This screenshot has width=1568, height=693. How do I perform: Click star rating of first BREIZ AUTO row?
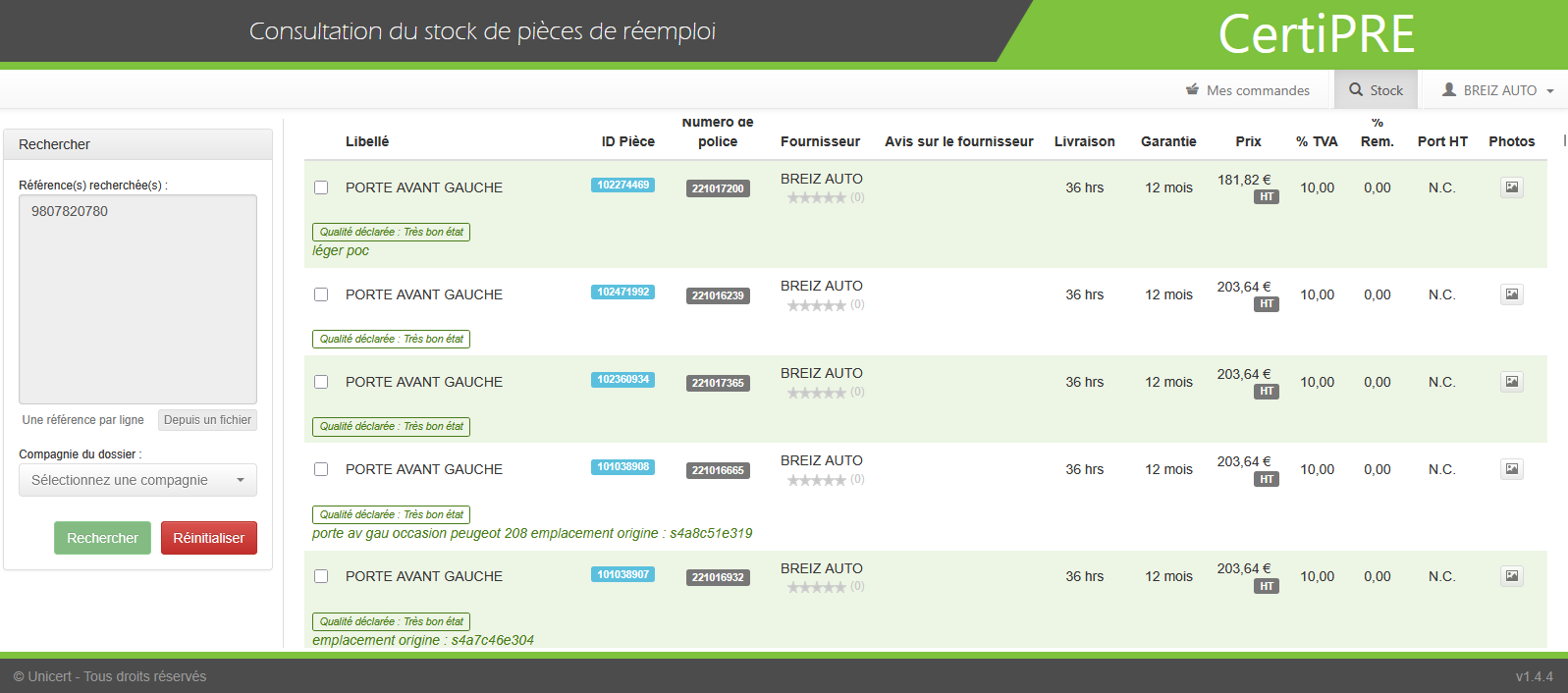click(816, 198)
